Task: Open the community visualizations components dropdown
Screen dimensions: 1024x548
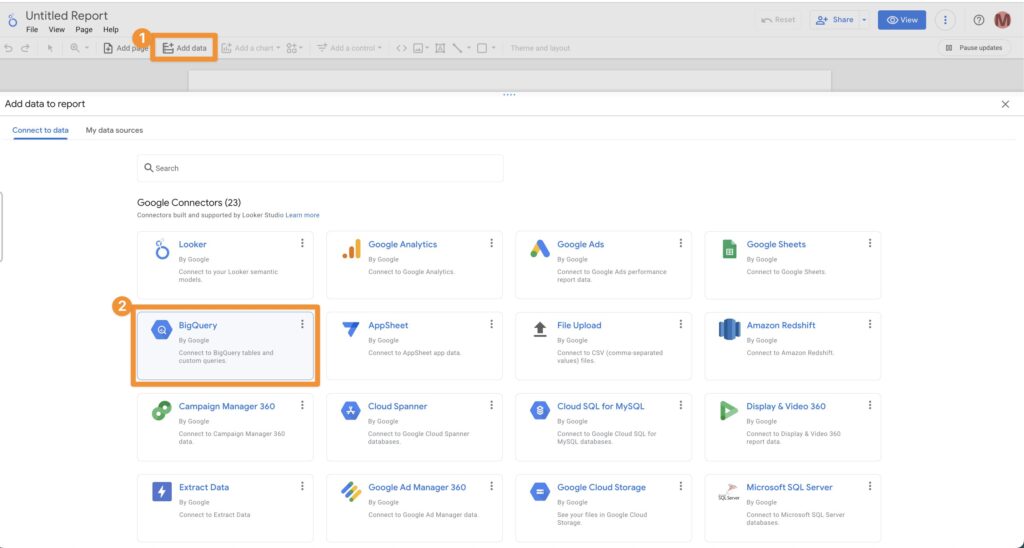Action: pyautogui.click(x=295, y=48)
